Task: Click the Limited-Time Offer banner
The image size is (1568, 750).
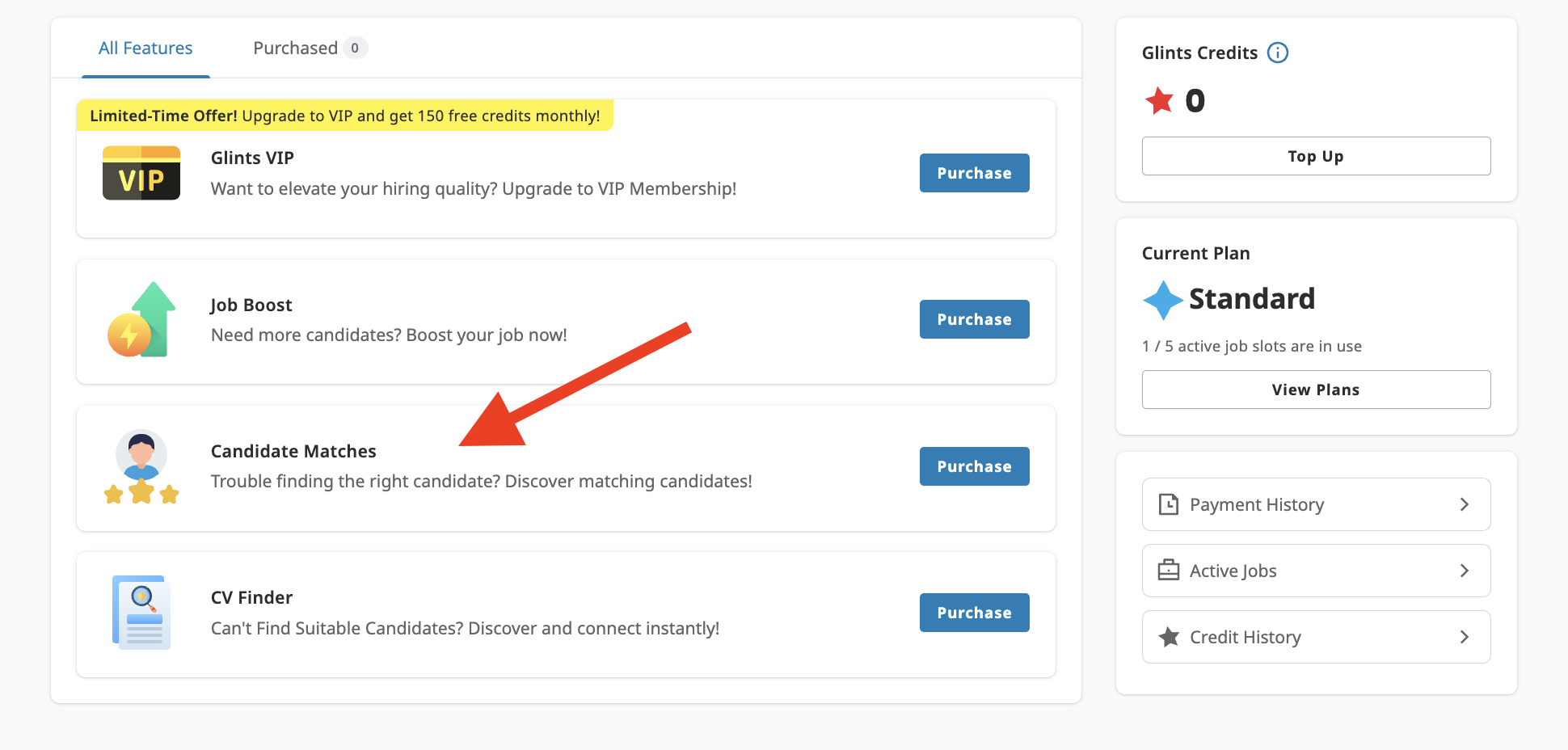Action: point(345,115)
